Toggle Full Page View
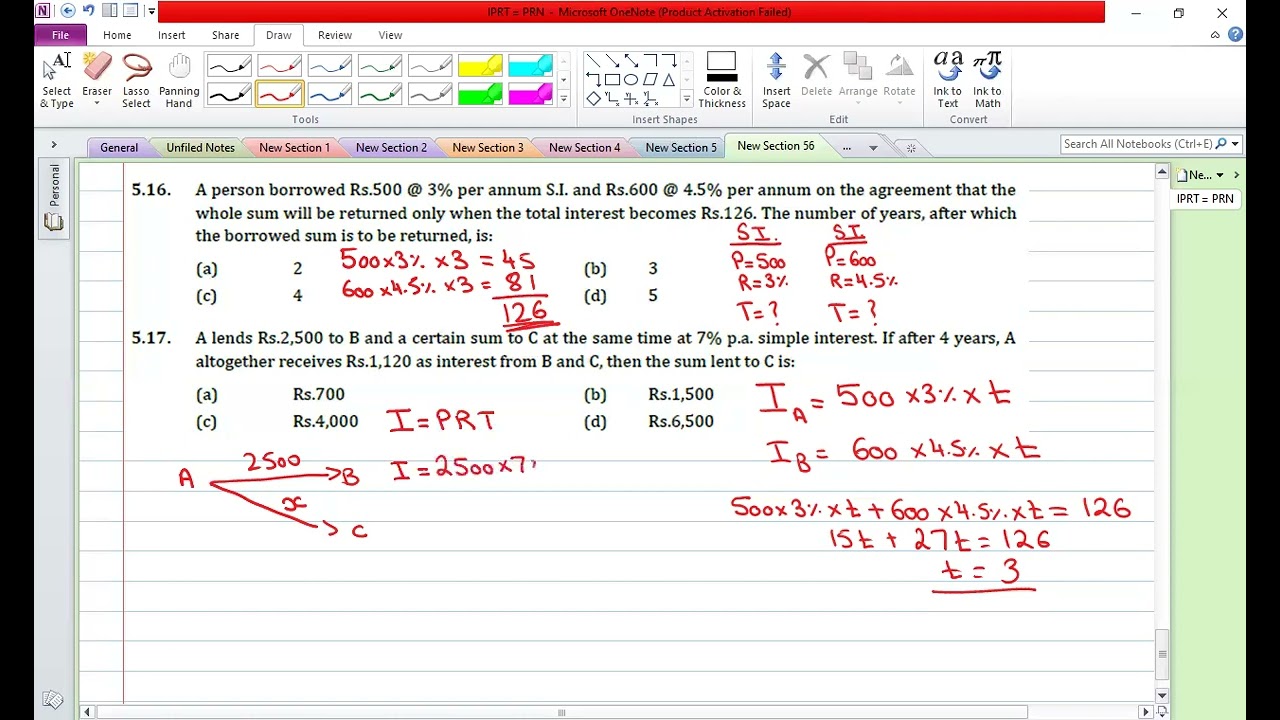 [x=130, y=11]
